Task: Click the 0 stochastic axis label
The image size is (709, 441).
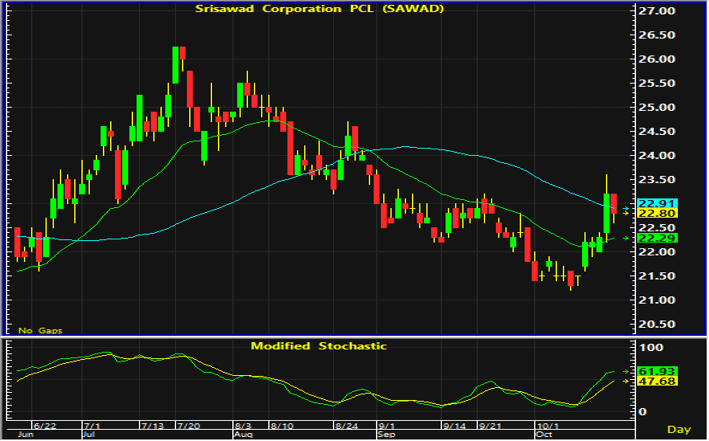Action: click(643, 412)
